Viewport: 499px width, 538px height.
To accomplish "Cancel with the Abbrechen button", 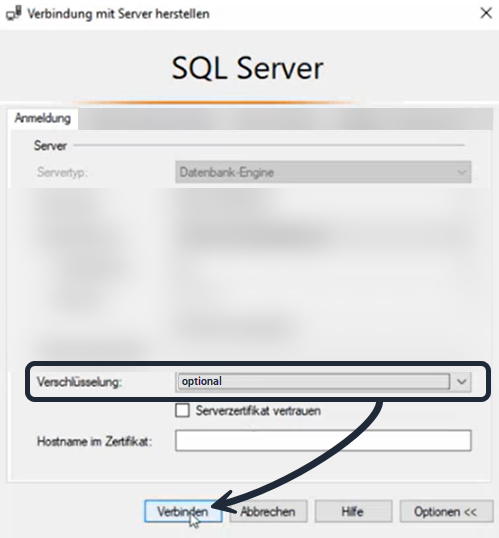I will [268, 511].
